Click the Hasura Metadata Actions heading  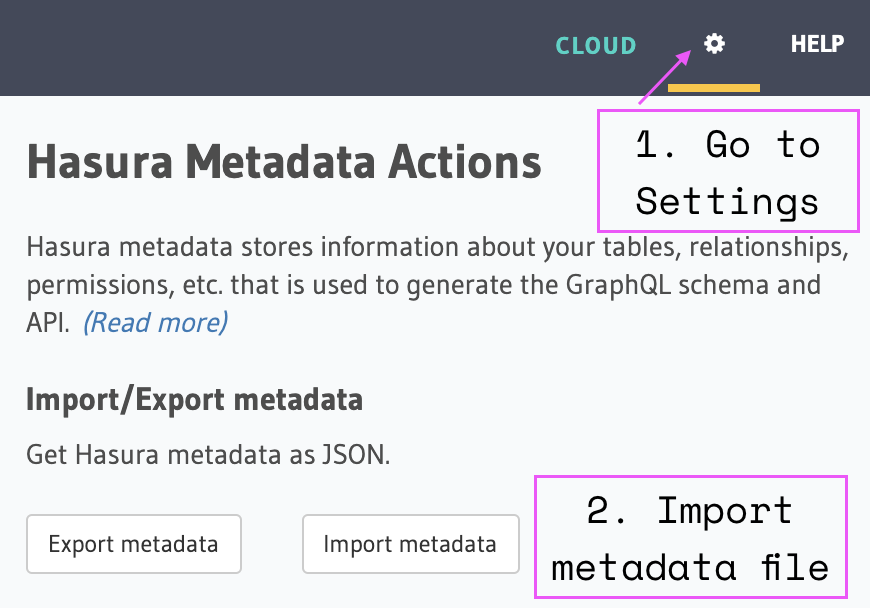pos(284,161)
